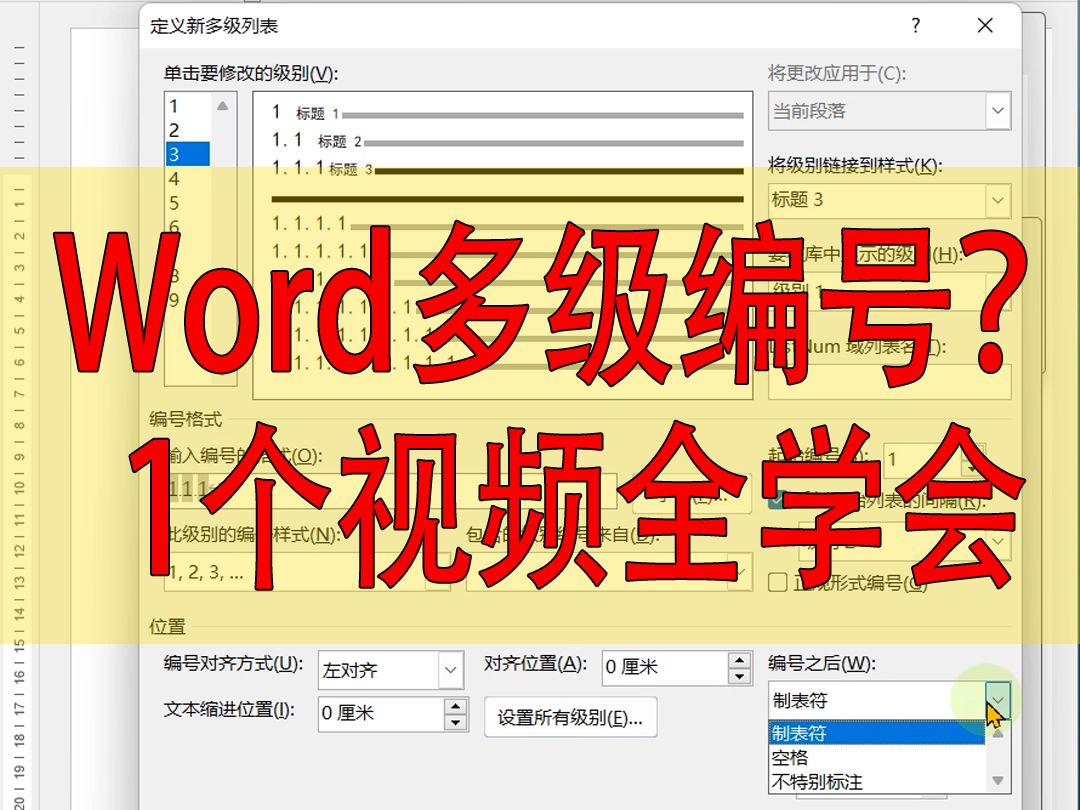This screenshot has width=1080, height=810.
Task: Click the 1.1.1 标题 3 preview line
Action: click(508, 169)
